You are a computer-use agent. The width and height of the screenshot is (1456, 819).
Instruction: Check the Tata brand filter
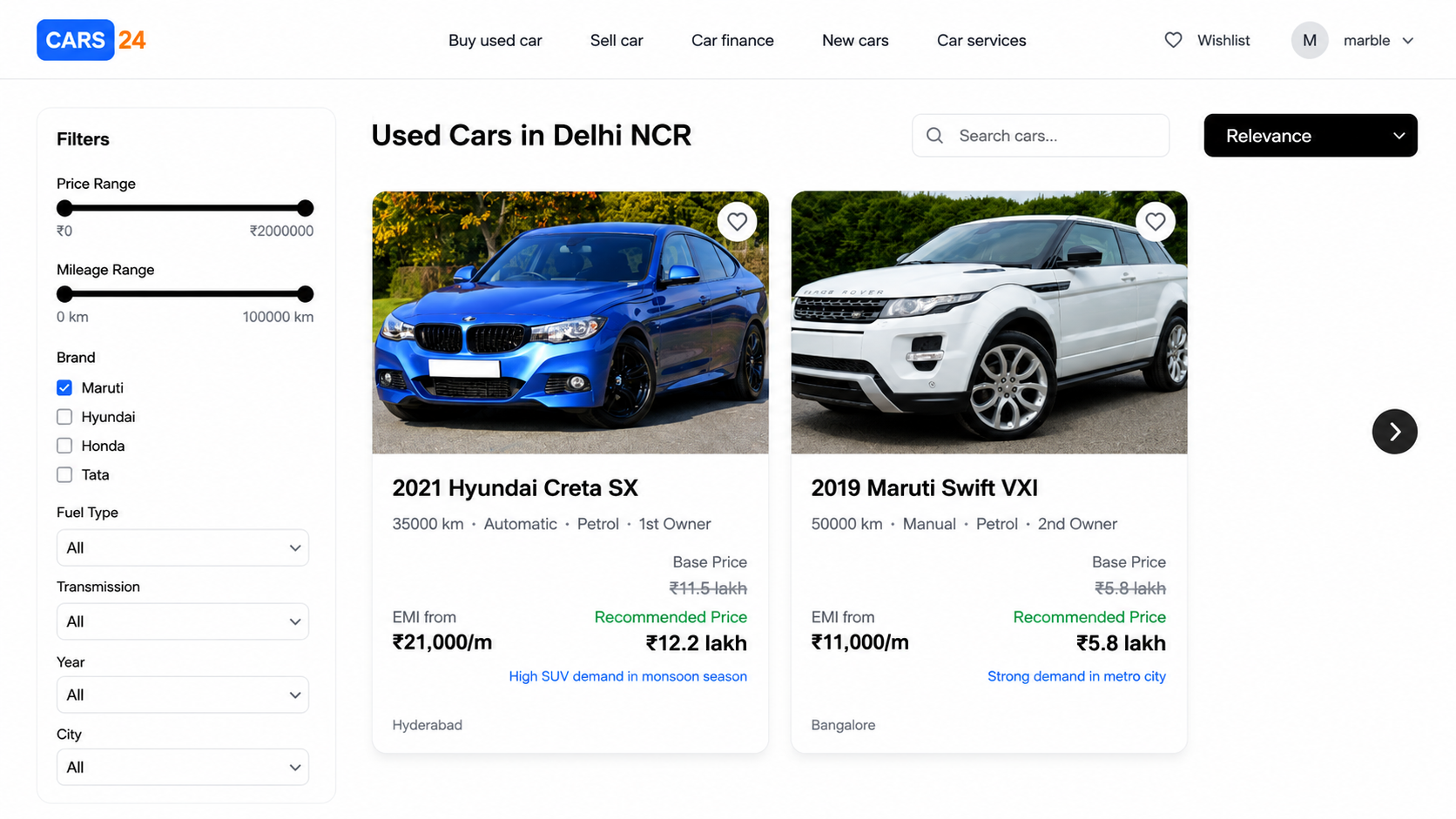pyautogui.click(x=64, y=475)
